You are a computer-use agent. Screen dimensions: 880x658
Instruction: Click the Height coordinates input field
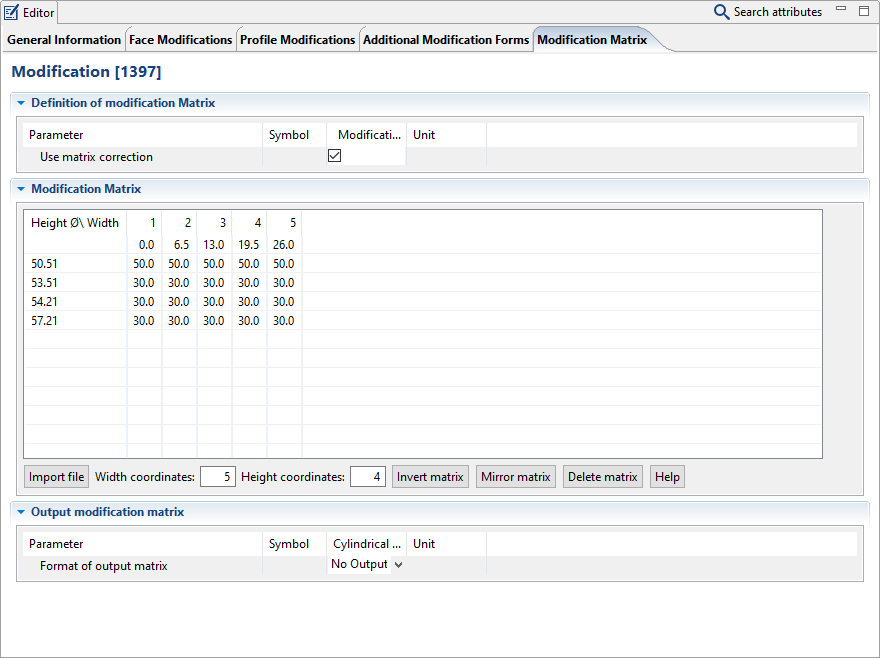tap(367, 477)
